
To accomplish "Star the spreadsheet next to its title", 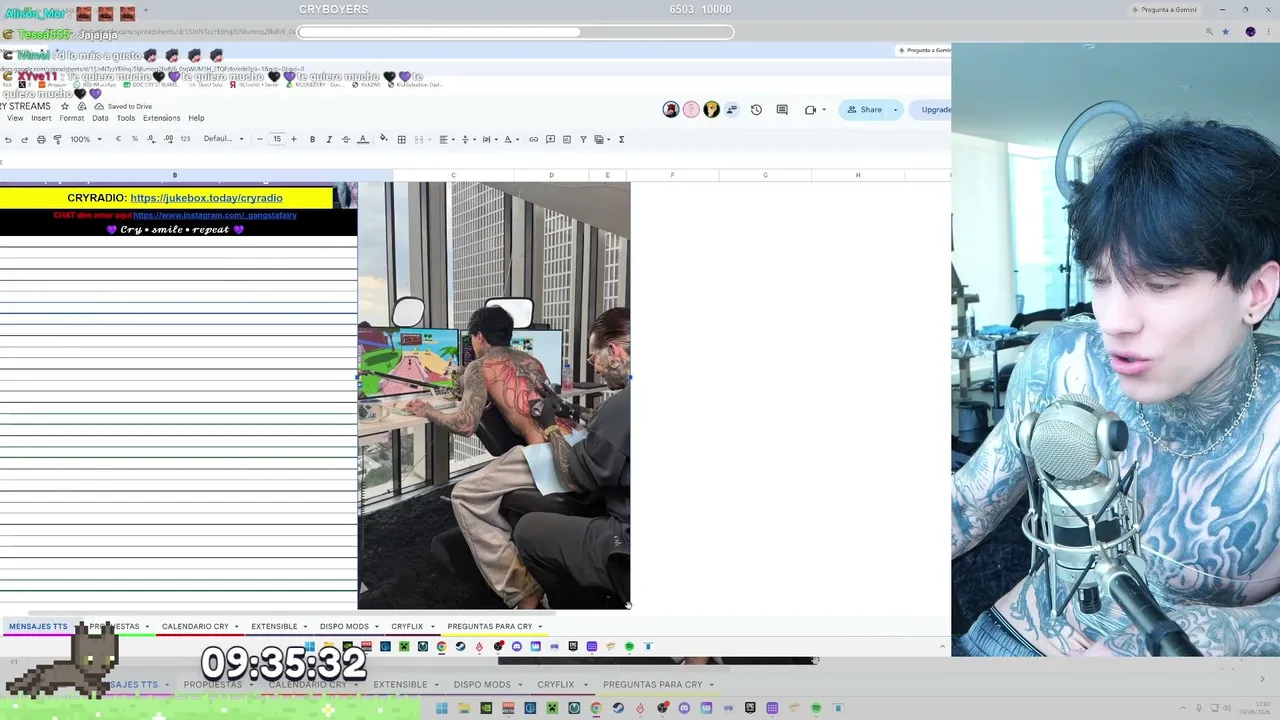I will pos(65,106).
